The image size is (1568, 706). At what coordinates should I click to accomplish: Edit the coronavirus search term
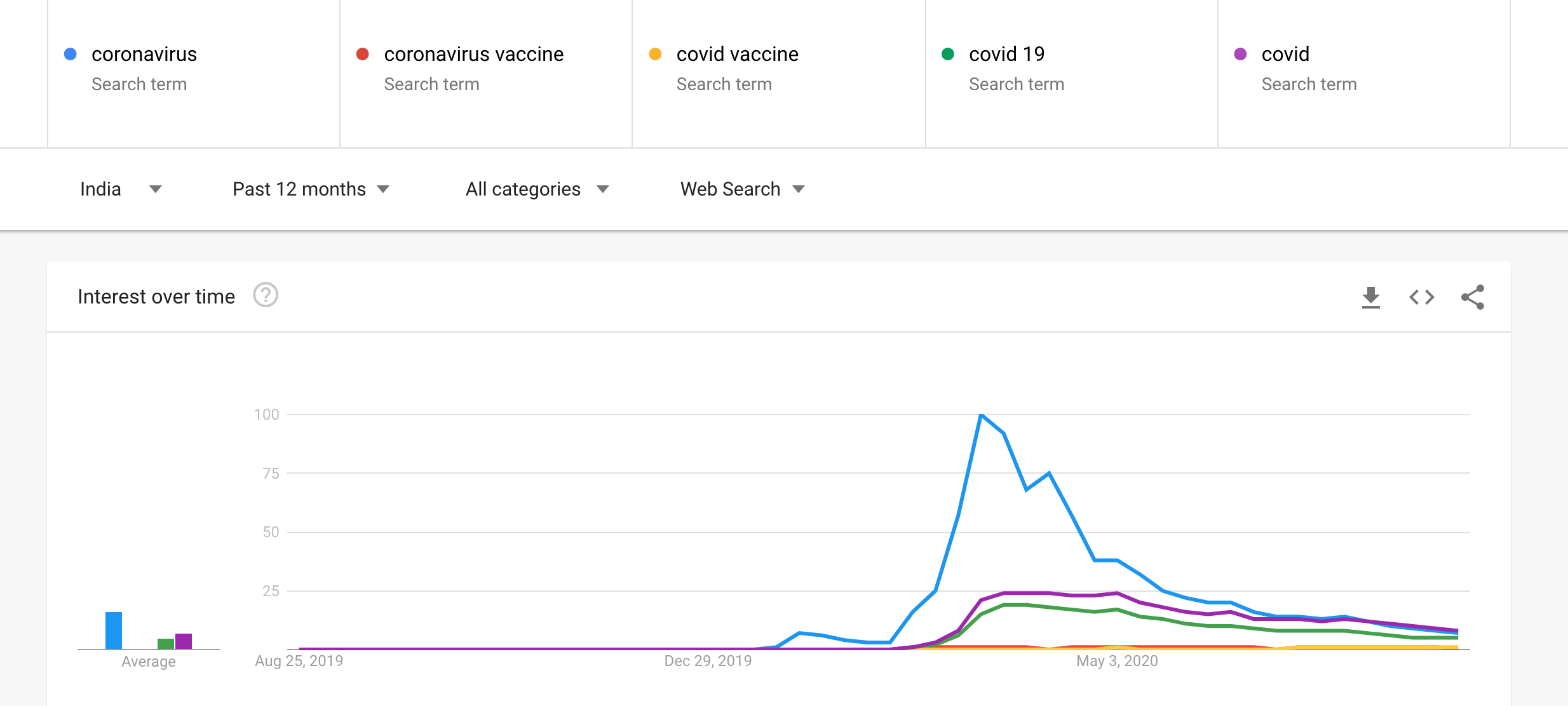pyautogui.click(x=144, y=55)
